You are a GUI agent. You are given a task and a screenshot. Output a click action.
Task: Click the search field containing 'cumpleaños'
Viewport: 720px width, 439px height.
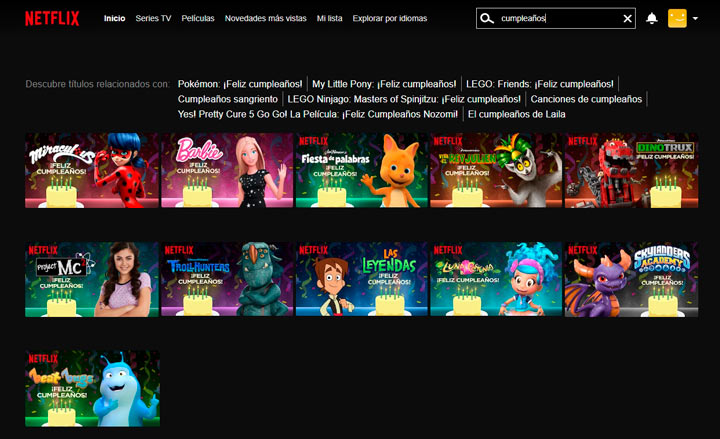tap(556, 18)
